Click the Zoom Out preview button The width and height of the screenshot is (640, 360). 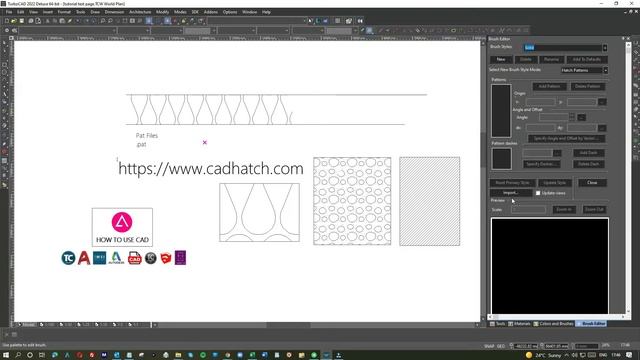tap(594, 210)
